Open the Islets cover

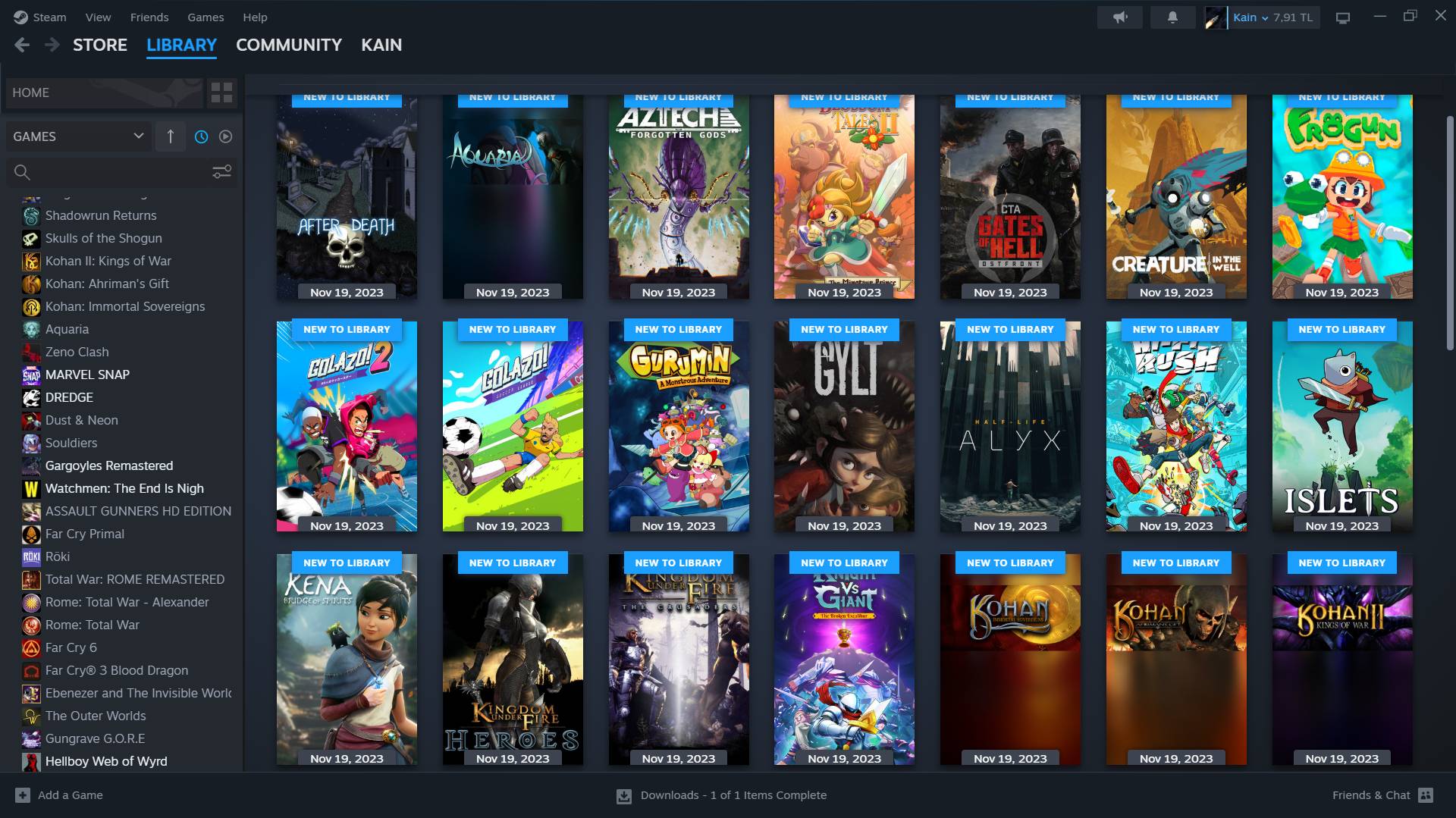coord(1342,426)
